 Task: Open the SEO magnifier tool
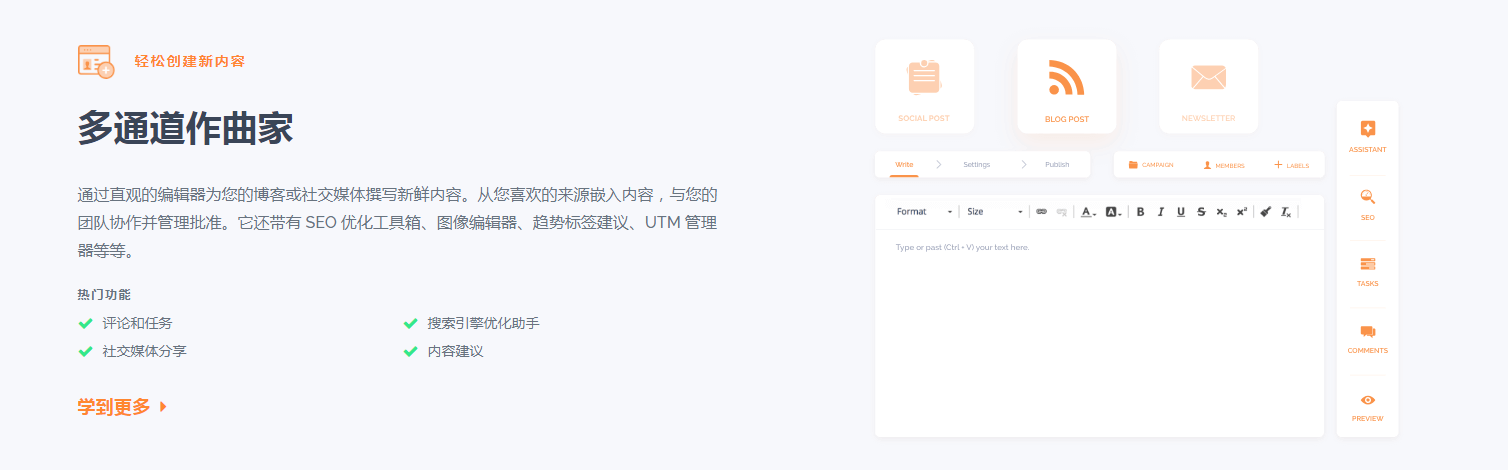(1367, 197)
